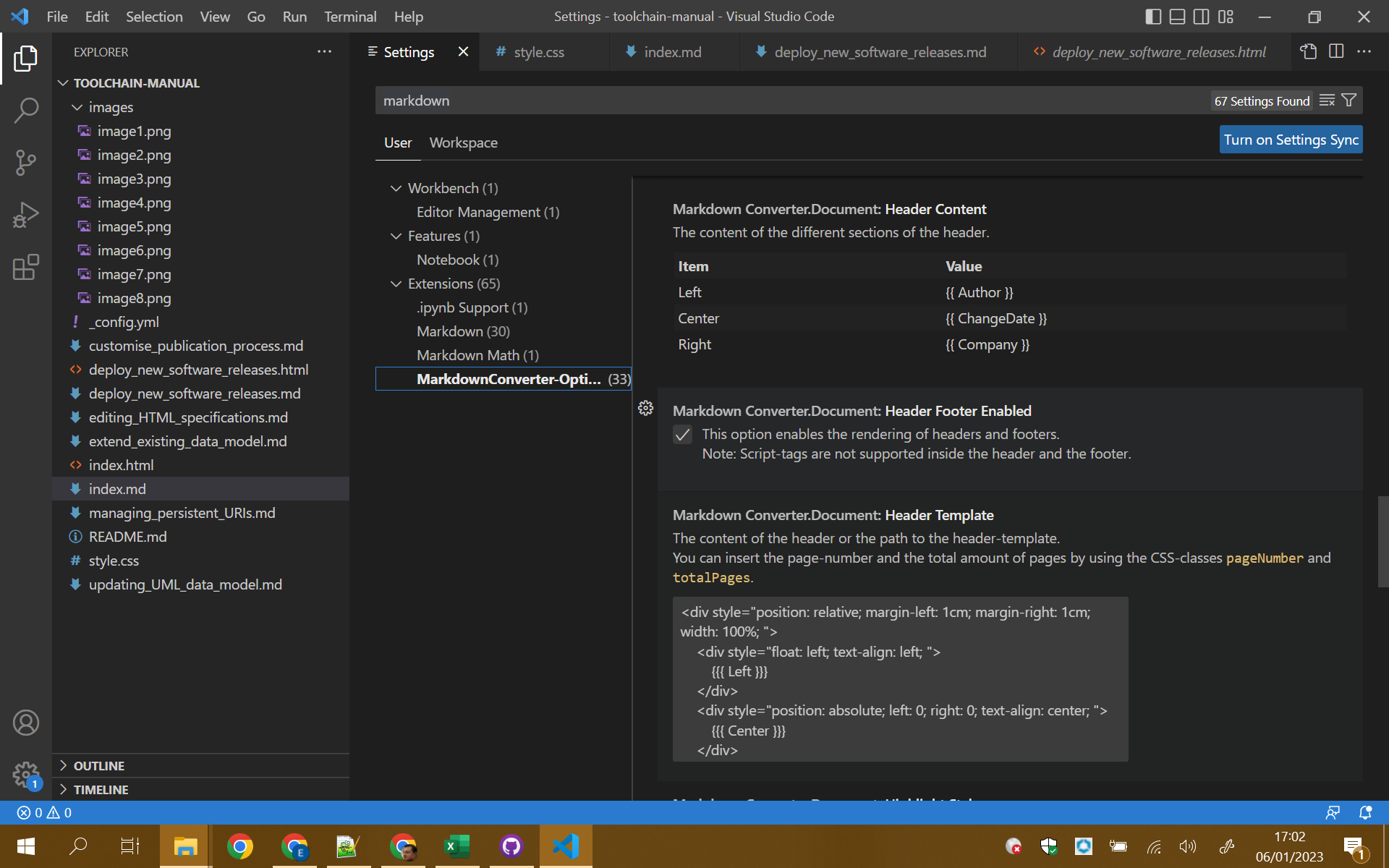Expand the OUTLINE section
Image resolution: width=1389 pixels, height=868 pixels.
click(99, 765)
